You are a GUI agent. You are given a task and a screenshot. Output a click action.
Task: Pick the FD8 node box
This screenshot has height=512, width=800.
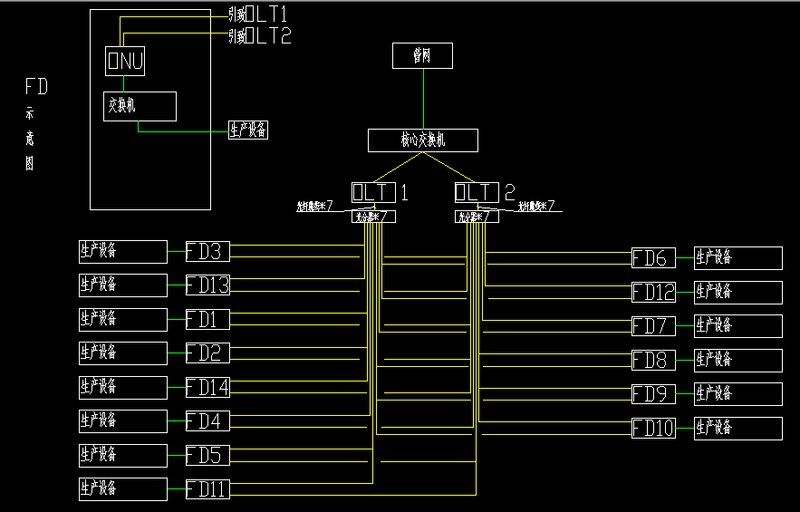[x=652, y=360]
